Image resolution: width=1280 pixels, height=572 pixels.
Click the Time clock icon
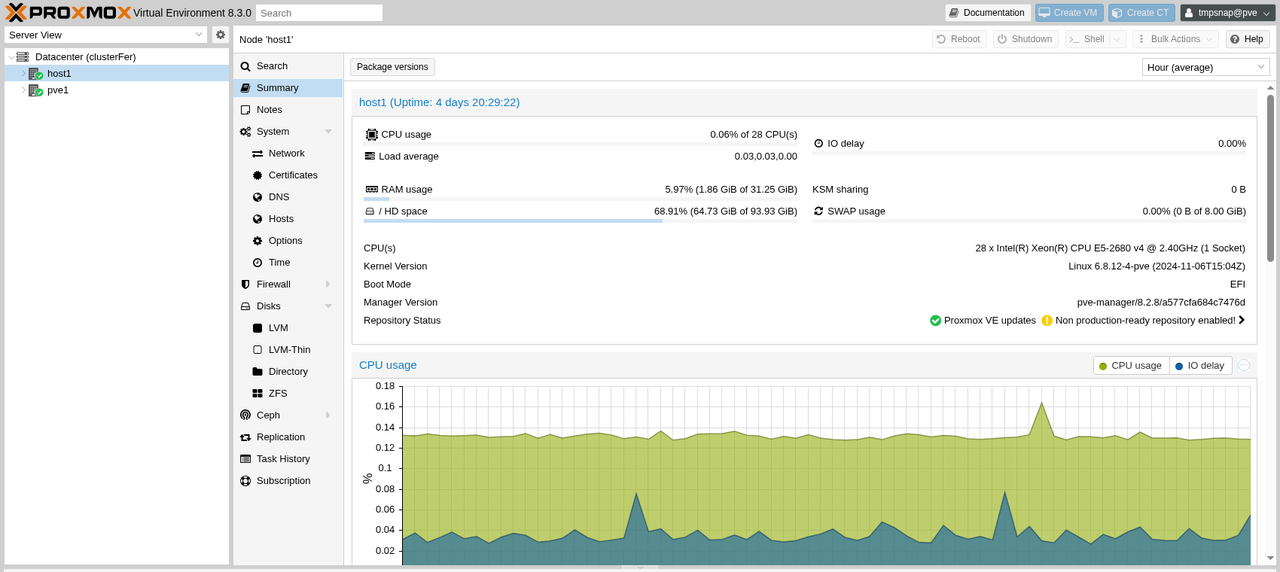coord(258,263)
